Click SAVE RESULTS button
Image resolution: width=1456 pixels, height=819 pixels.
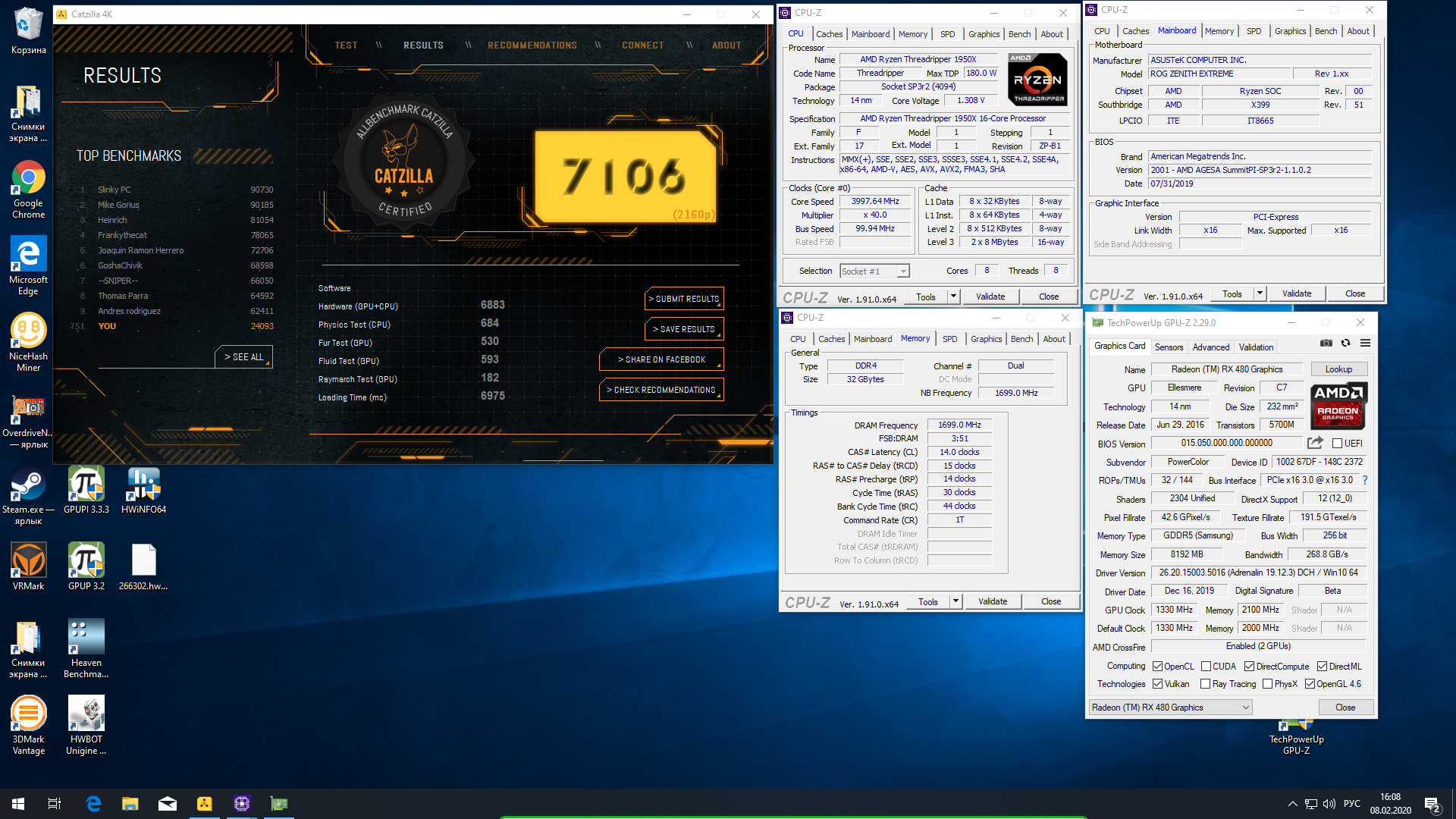[x=684, y=329]
